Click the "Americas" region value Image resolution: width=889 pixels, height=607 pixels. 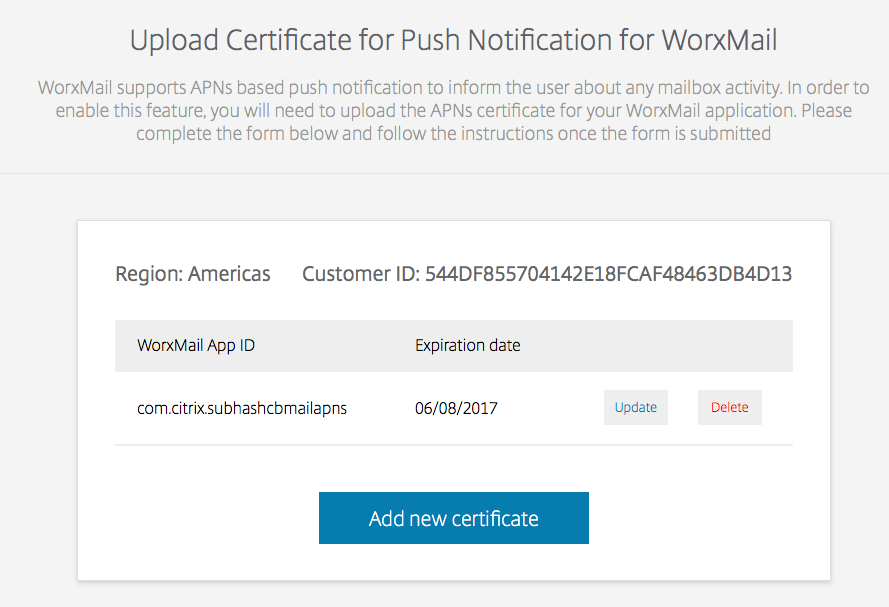(229, 274)
